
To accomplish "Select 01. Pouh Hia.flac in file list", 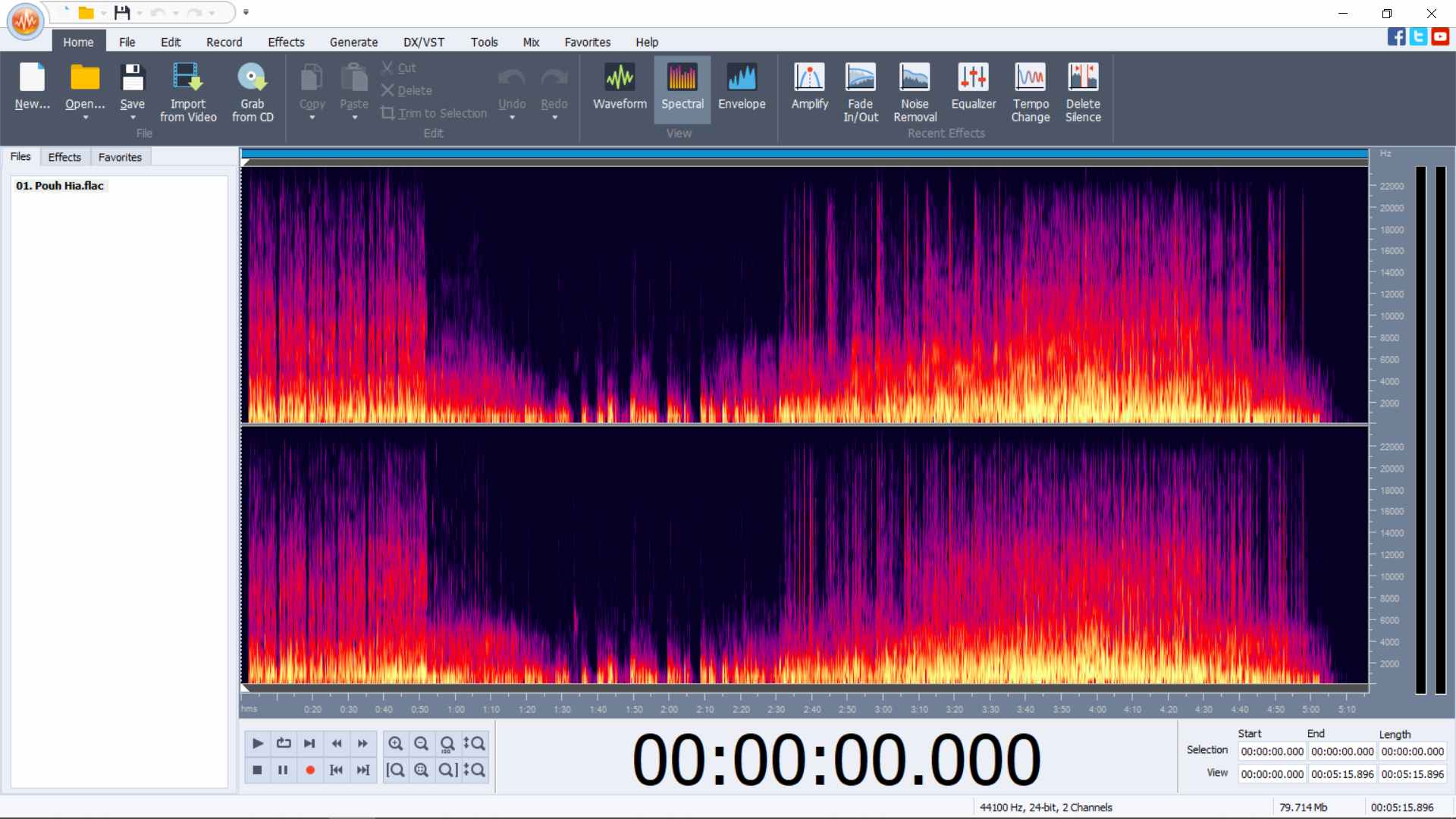I will tap(60, 186).
